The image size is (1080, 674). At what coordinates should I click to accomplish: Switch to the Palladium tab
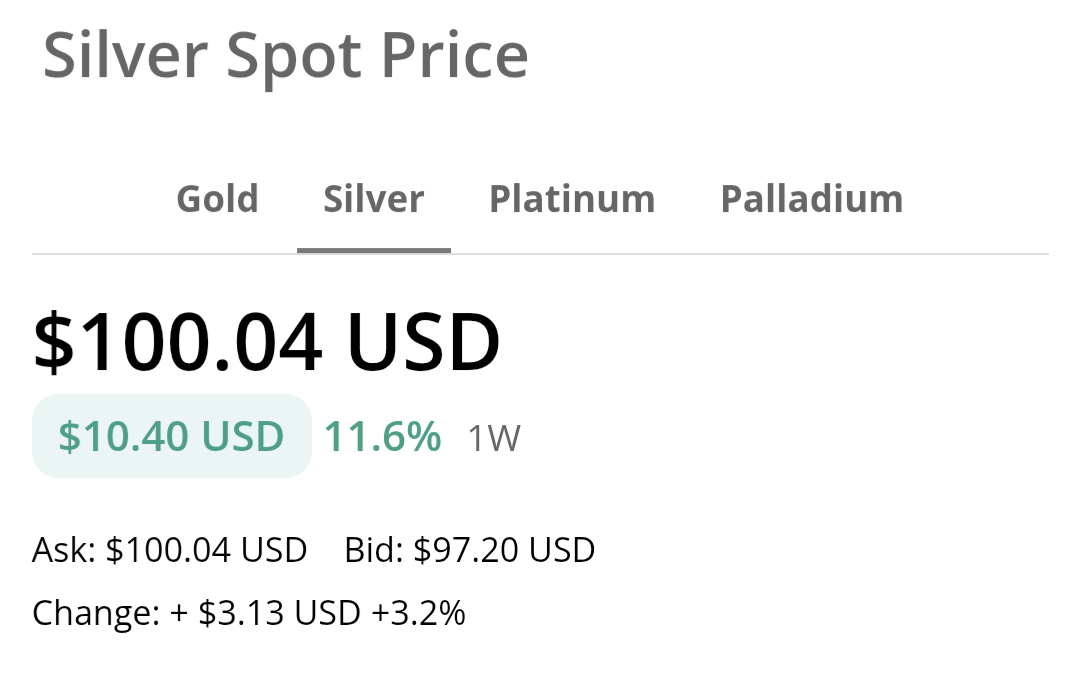click(x=812, y=199)
